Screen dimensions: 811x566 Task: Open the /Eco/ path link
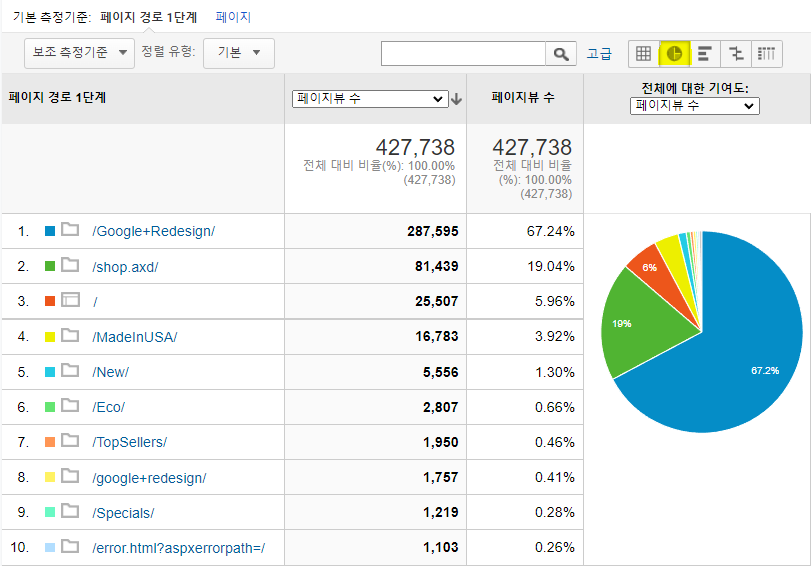(109, 408)
